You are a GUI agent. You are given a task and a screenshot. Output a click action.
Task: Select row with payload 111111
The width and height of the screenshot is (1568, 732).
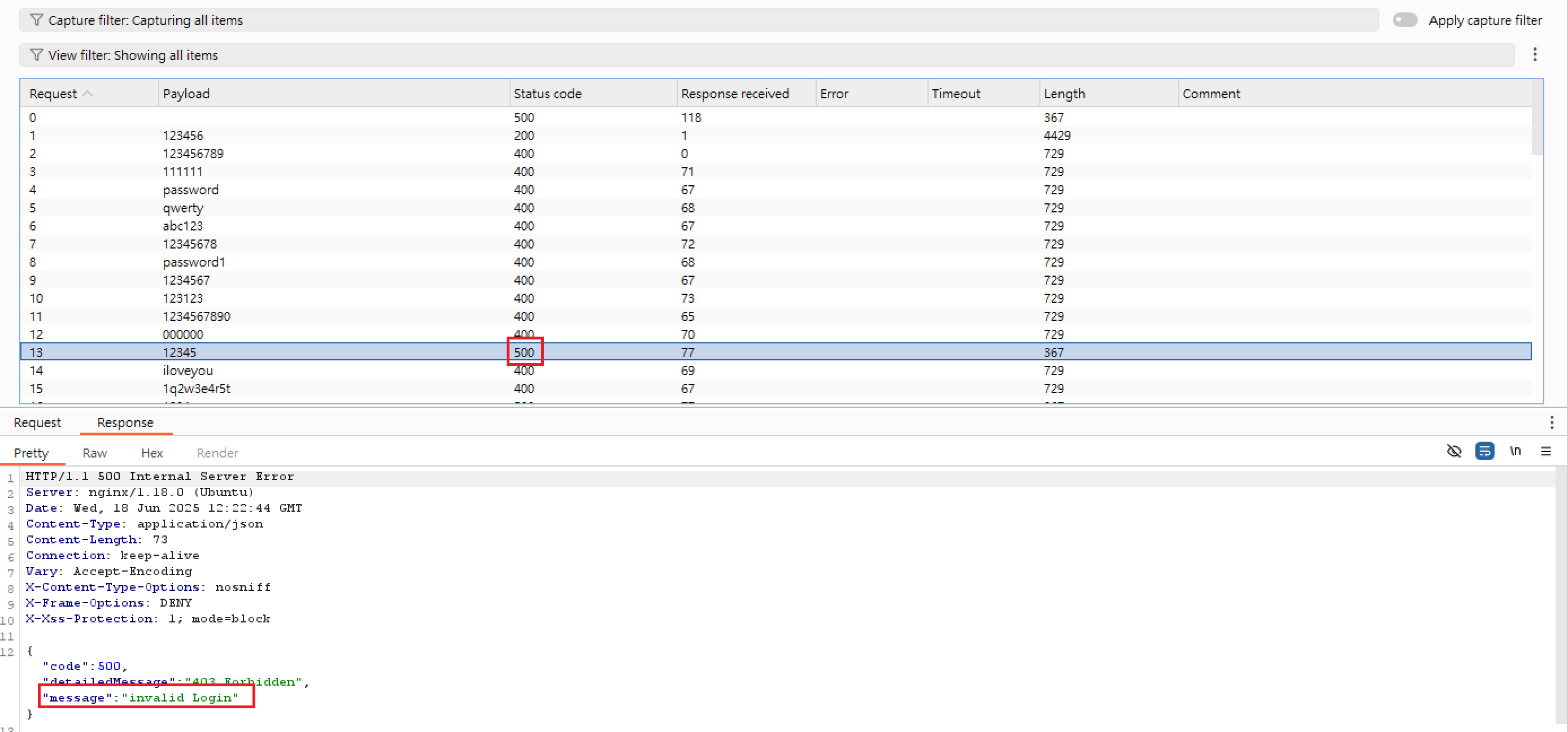point(776,172)
